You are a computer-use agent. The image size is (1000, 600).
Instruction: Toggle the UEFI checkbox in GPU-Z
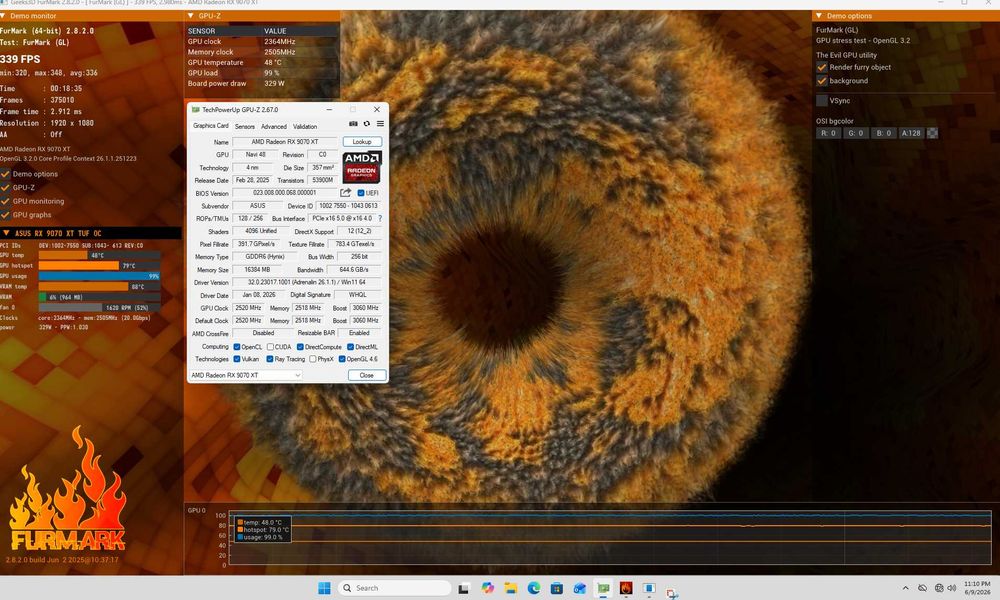click(361, 193)
